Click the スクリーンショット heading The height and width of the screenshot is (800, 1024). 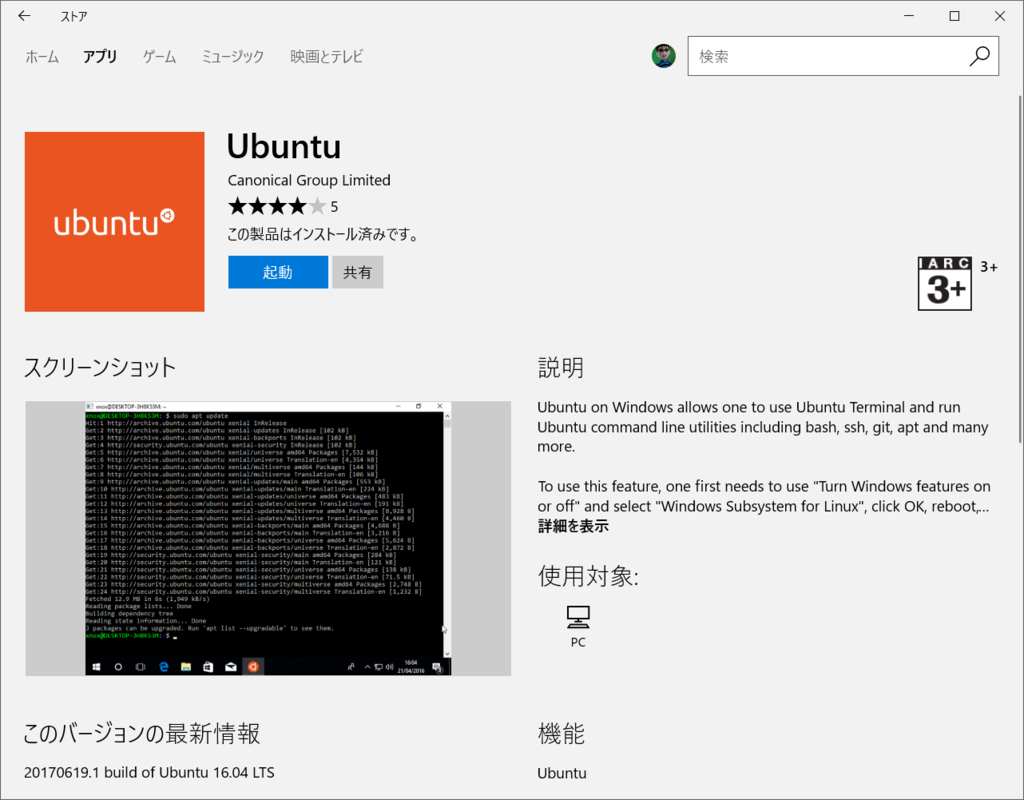[x=100, y=367]
